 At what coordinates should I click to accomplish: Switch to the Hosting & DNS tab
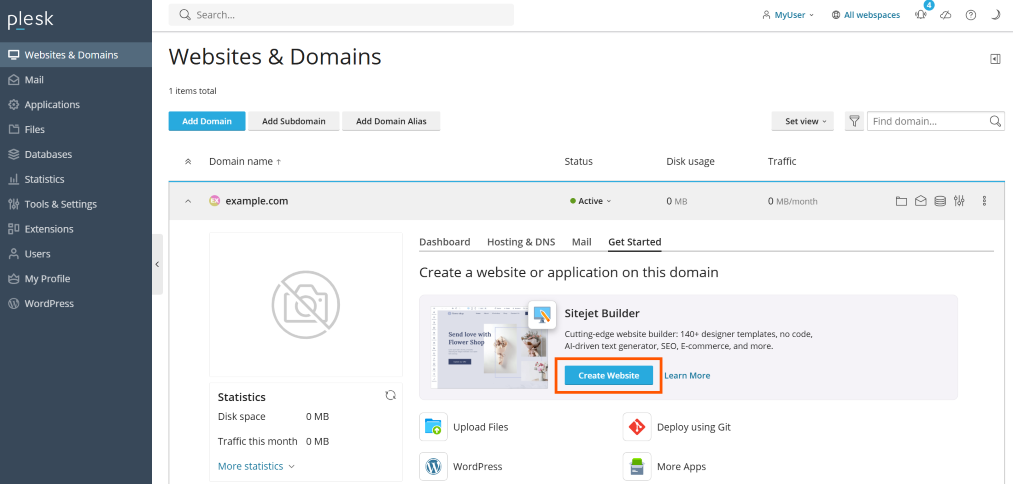(x=520, y=242)
